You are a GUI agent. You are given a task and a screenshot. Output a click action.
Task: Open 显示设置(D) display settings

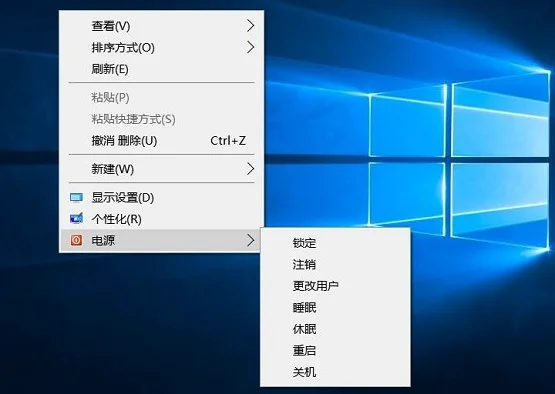[161, 198]
